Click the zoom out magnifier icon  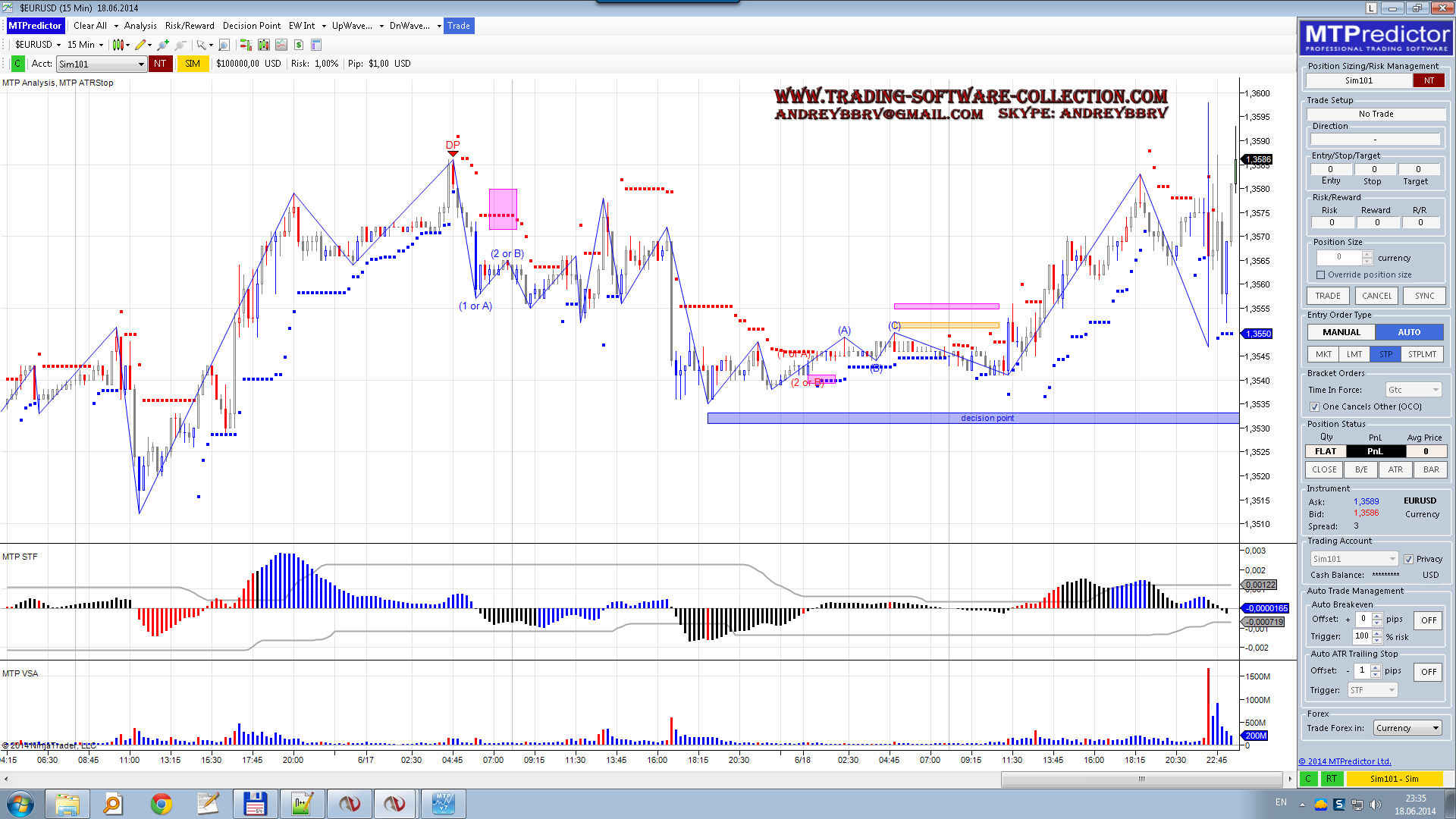[180, 45]
